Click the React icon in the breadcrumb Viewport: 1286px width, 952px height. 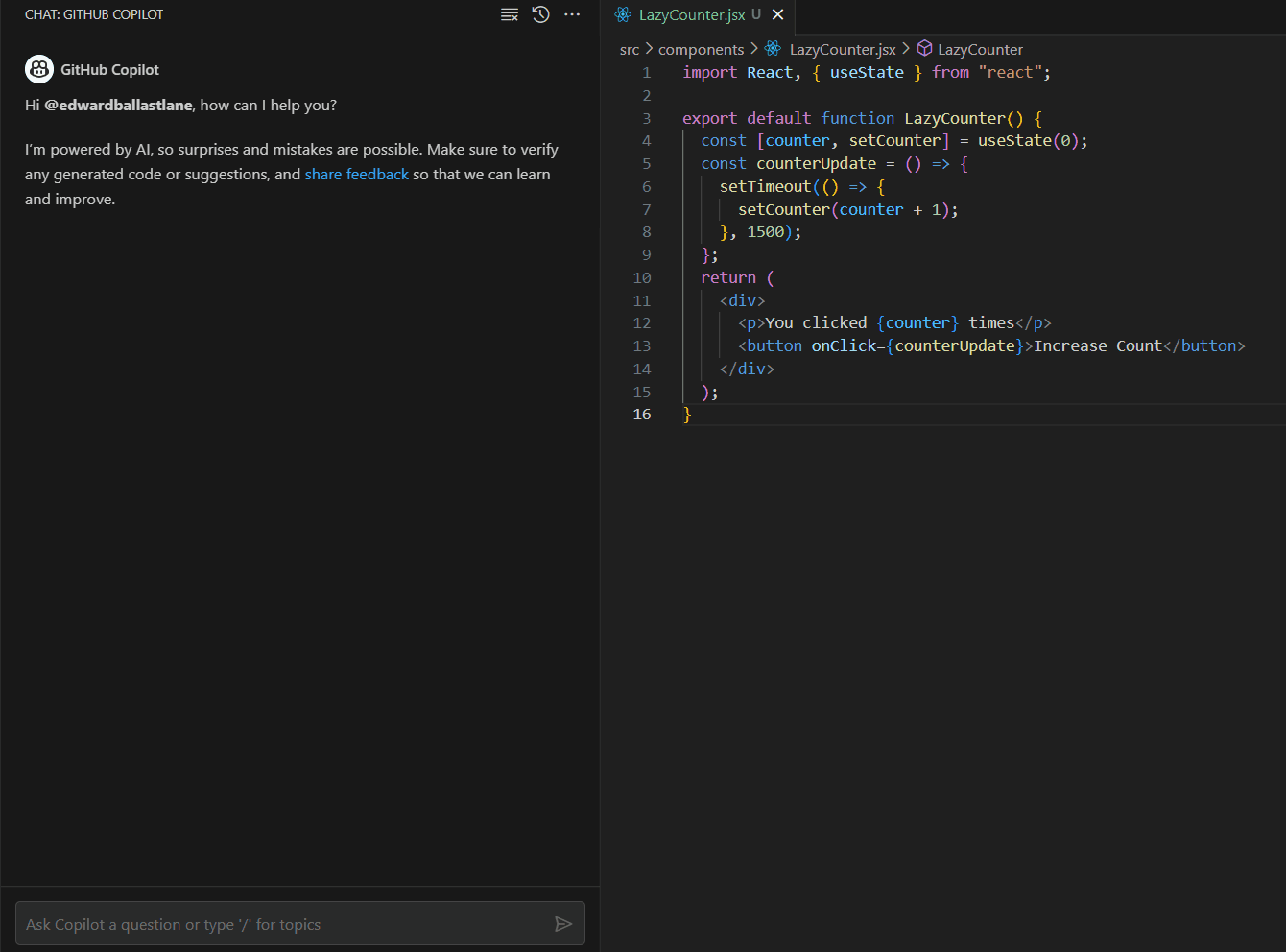point(773,48)
